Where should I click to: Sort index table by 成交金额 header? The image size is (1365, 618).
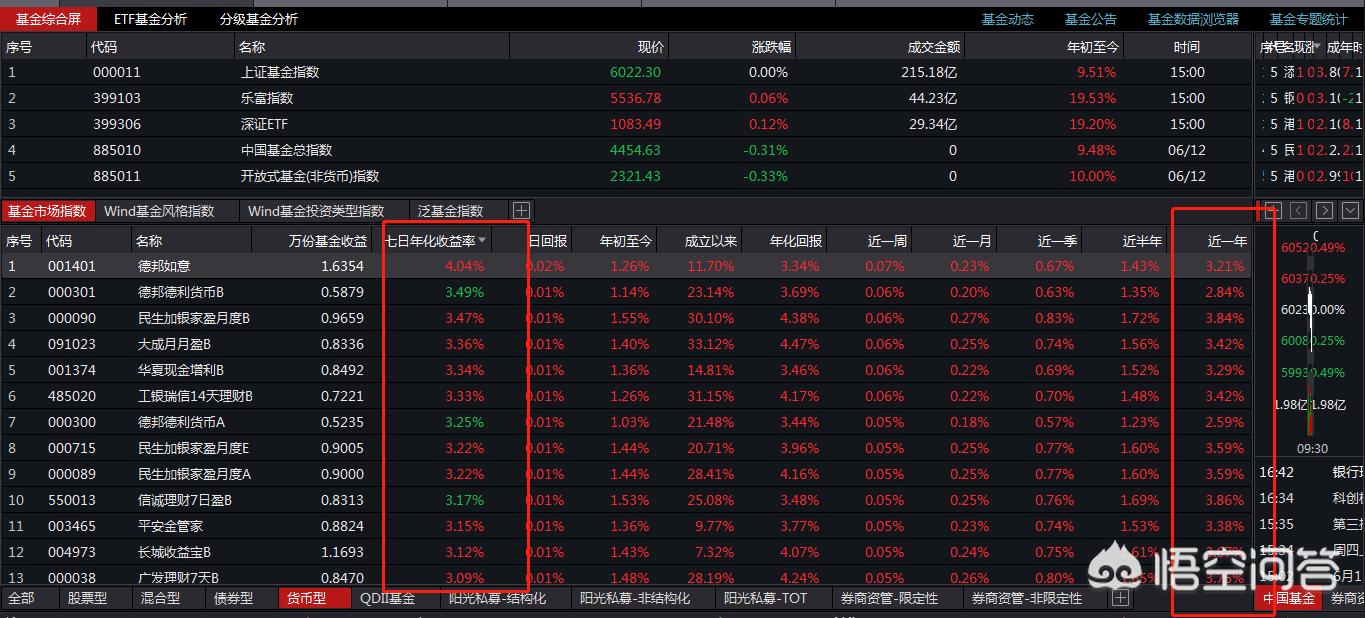tap(934, 47)
